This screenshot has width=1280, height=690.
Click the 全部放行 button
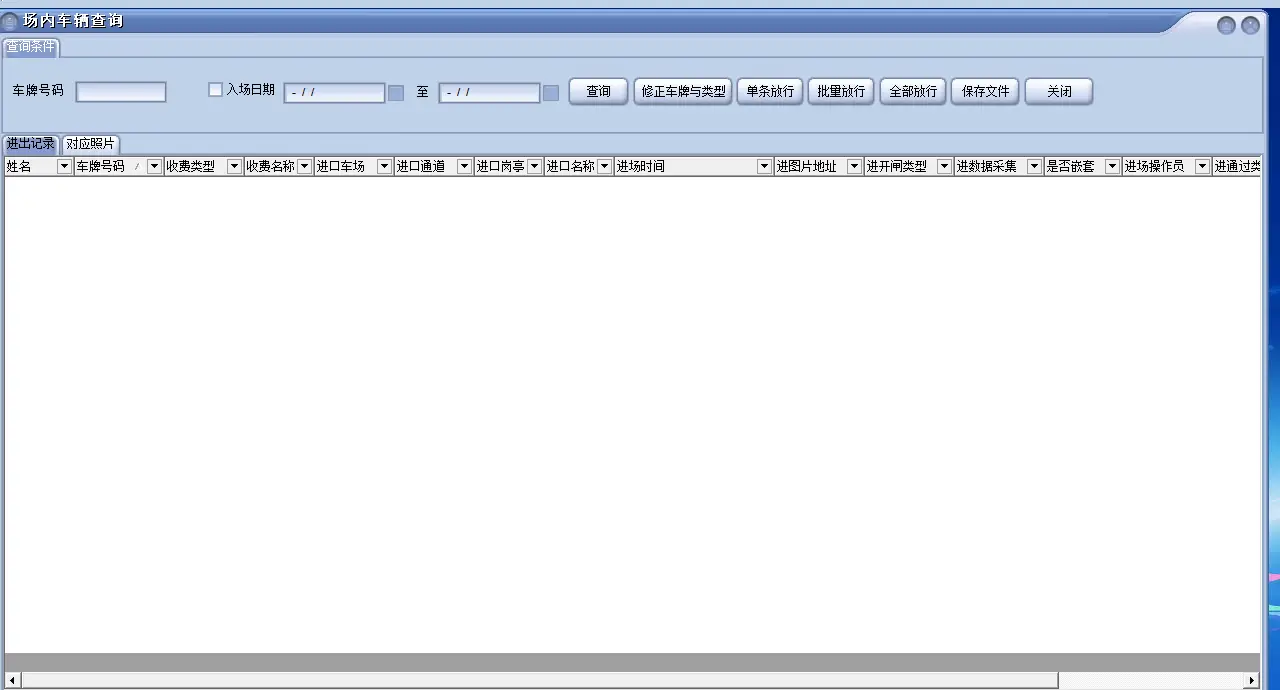pyautogui.click(x=913, y=92)
